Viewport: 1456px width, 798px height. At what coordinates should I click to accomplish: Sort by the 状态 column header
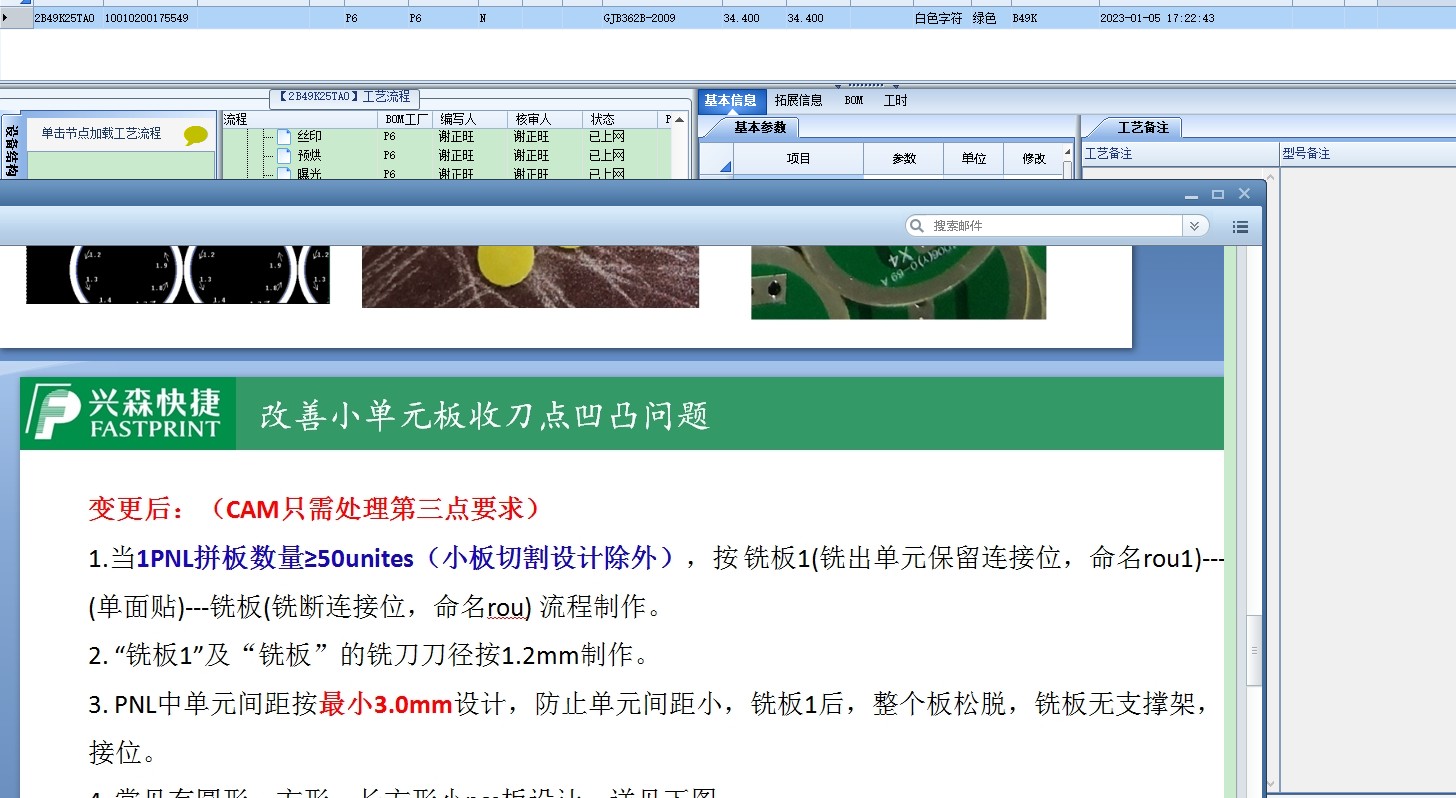[x=622, y=119]
